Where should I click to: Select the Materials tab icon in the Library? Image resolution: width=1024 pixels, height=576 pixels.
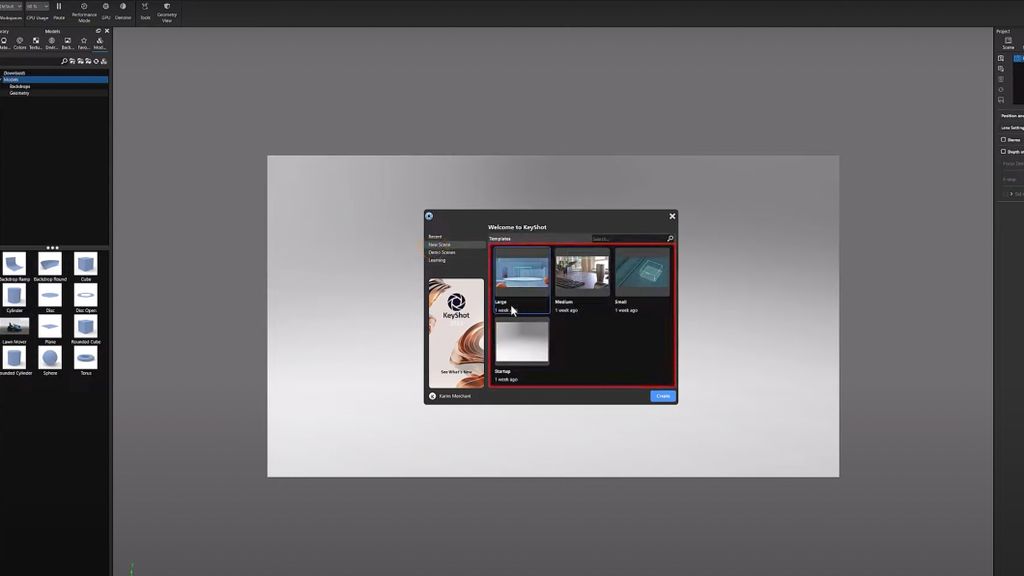pos(4,40)
